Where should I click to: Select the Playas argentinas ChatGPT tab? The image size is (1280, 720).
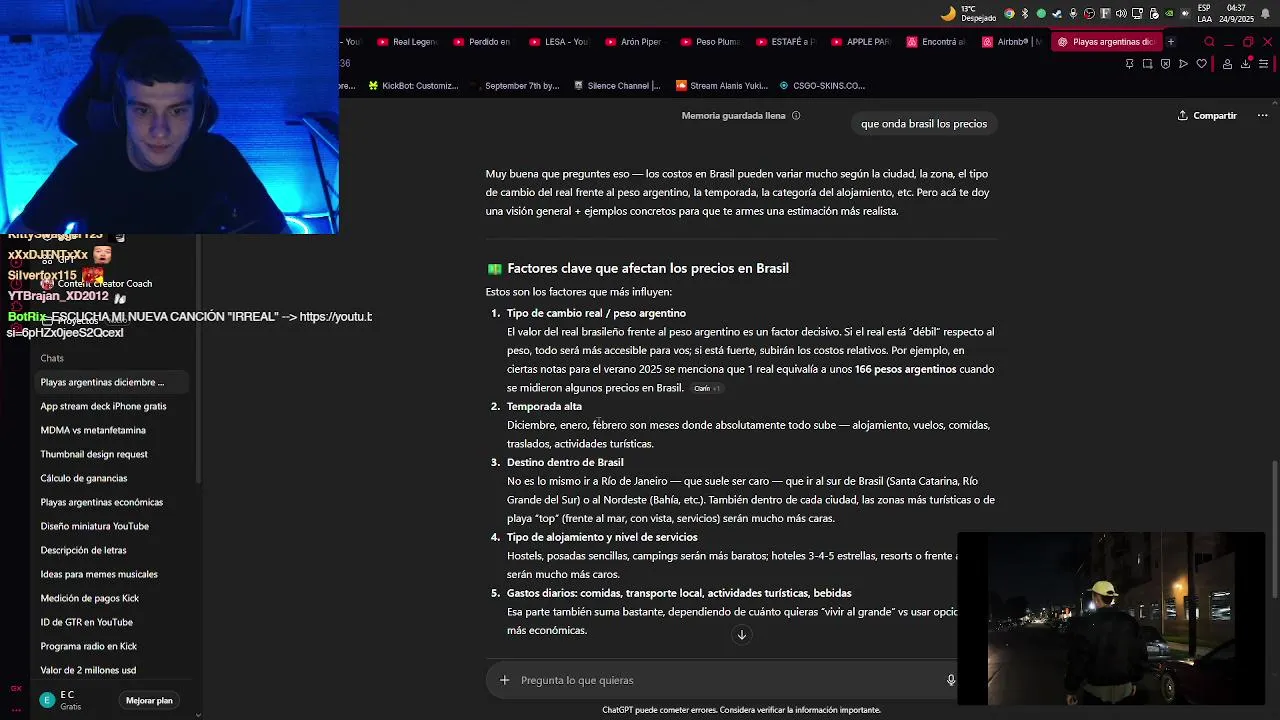pyautogui.click(x=1105, y=42)
